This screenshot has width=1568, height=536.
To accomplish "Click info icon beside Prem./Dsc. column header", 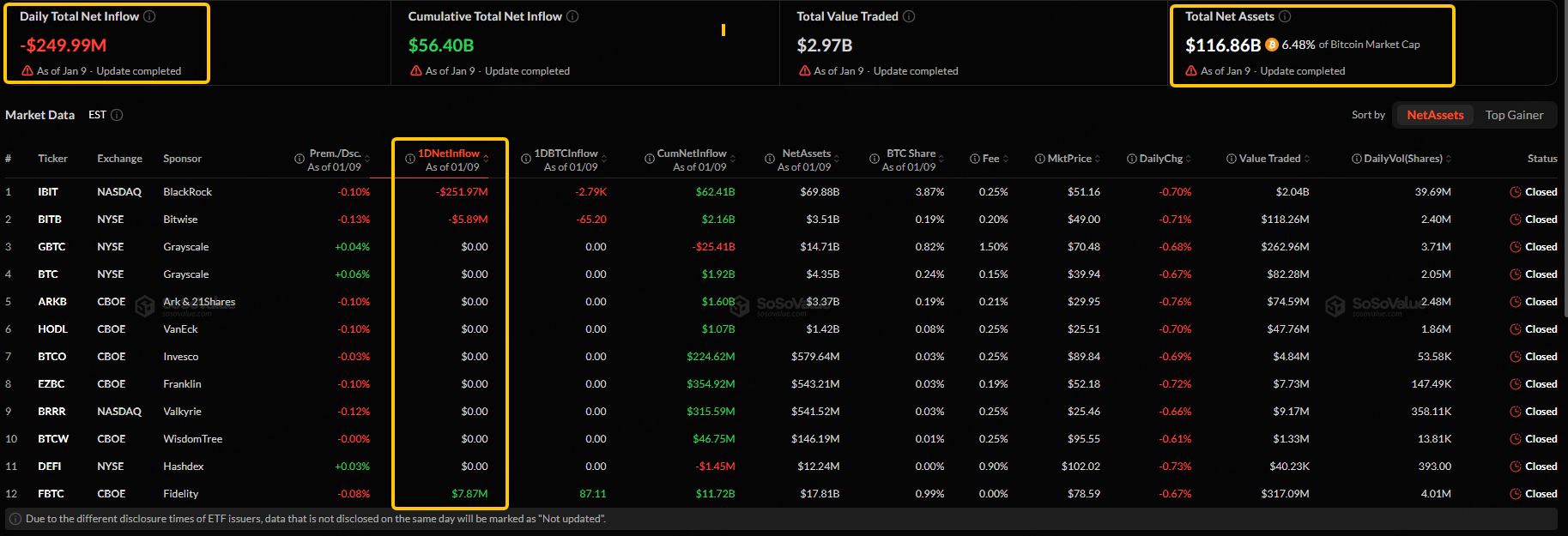I will point(300,159).
